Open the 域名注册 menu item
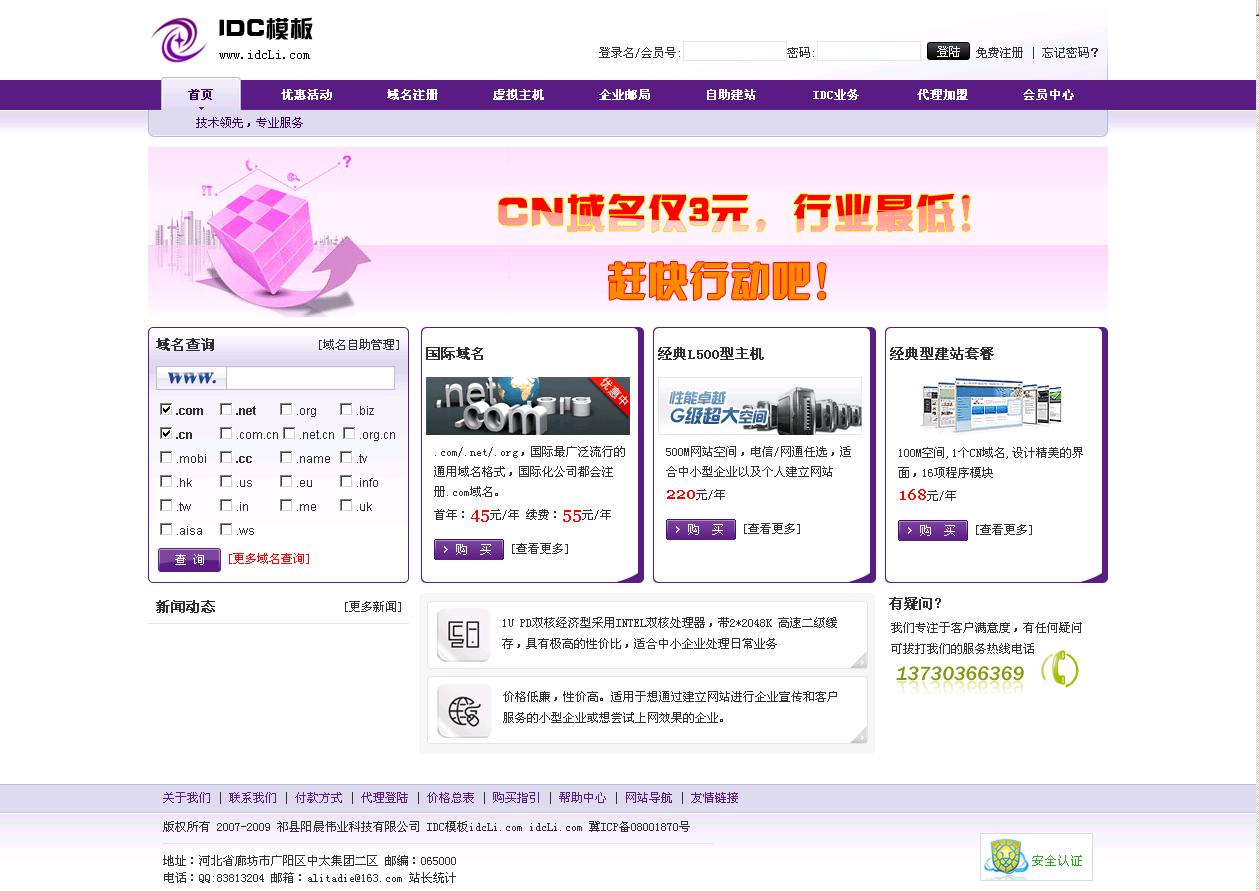This screenshot has height=891, width=1259. (x=411, y=94)
